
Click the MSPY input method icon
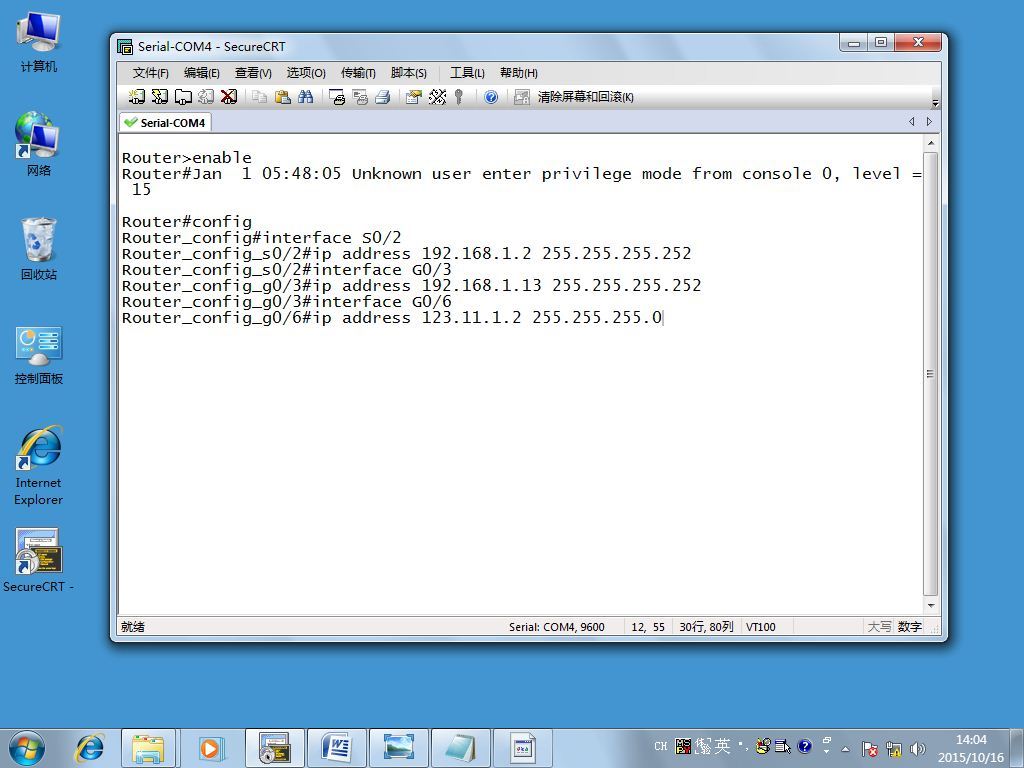click(x=683, y=746)
